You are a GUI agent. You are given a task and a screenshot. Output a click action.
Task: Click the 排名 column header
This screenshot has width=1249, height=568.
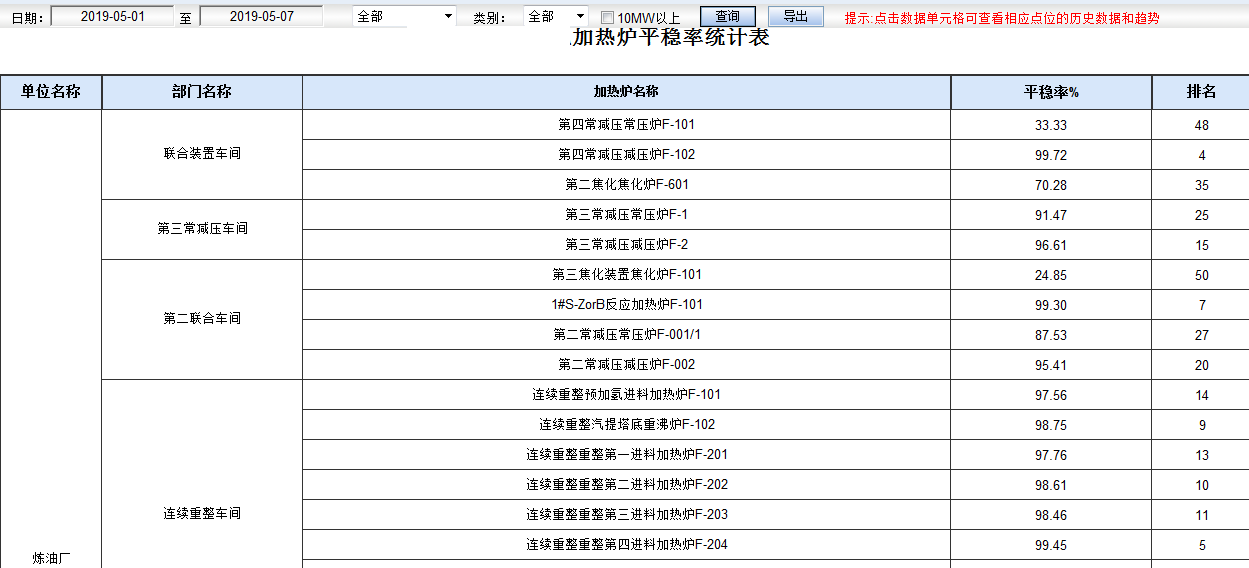(x=1201, y=92)
